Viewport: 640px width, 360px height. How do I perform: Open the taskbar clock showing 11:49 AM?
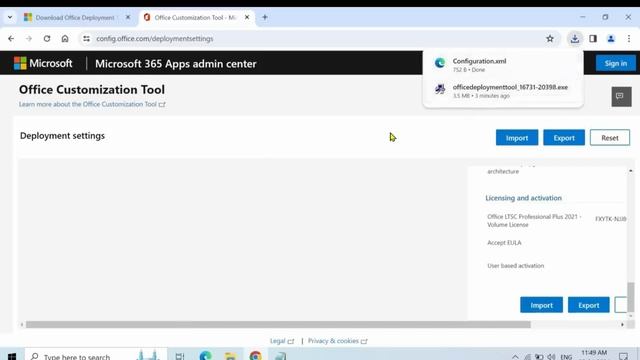594,354
